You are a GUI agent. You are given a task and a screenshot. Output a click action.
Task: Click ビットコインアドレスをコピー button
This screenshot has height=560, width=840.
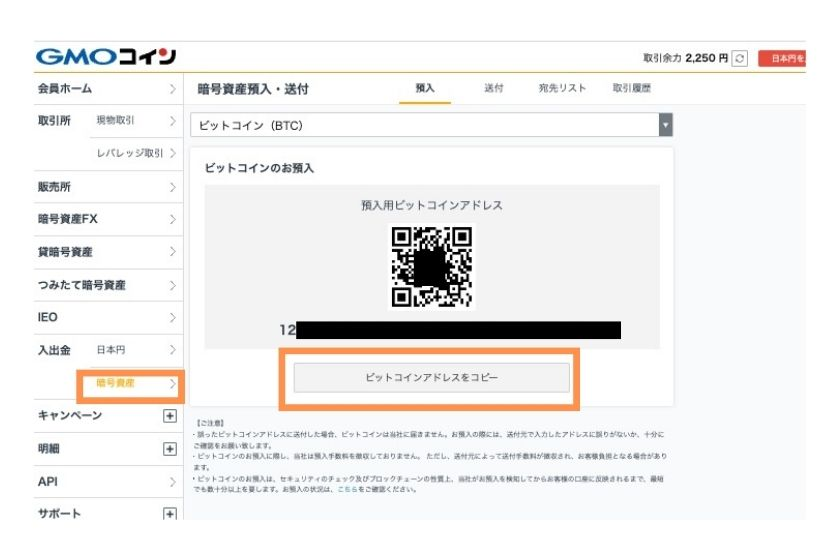tap(431, 378)
